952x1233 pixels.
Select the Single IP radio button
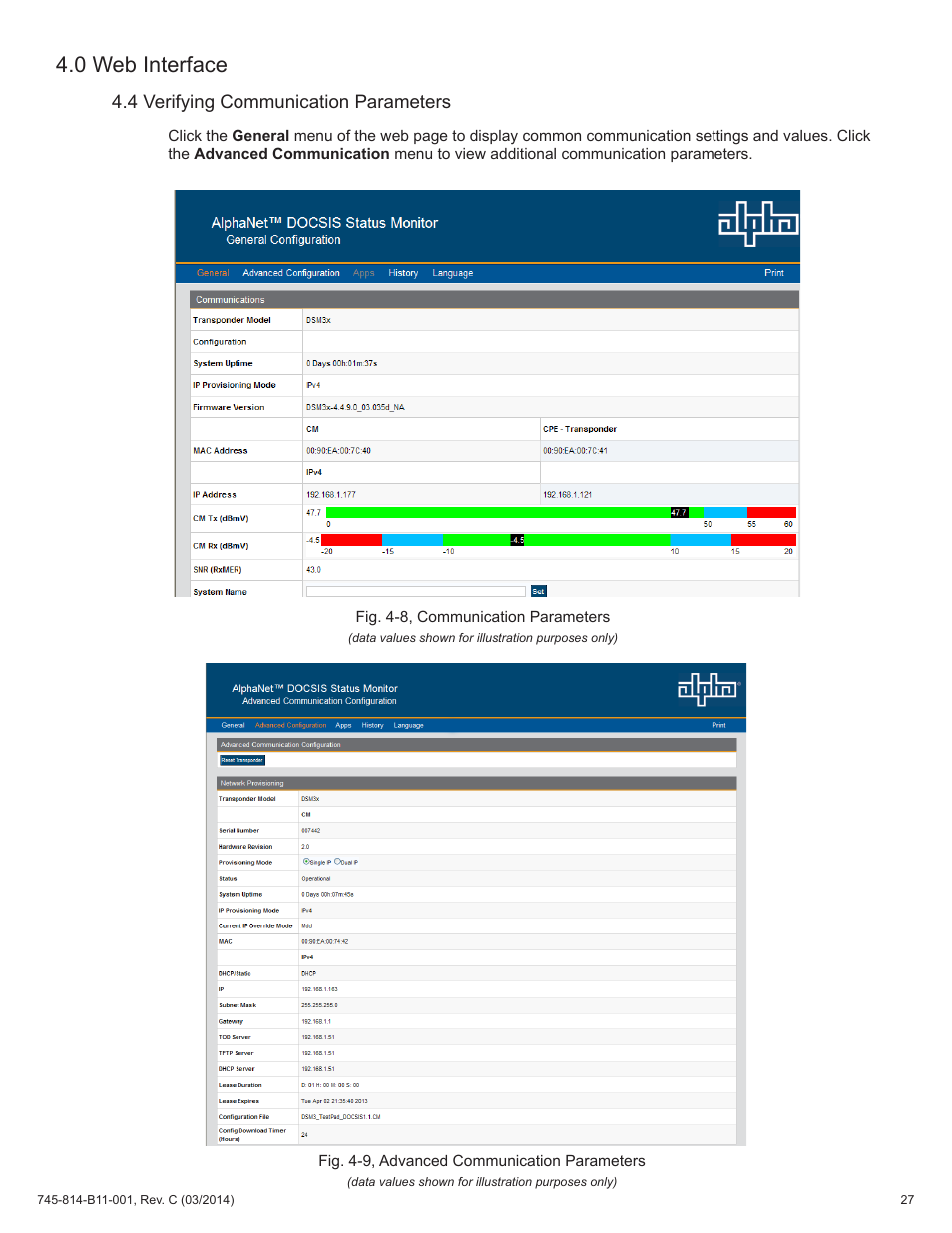click(306, 861)
